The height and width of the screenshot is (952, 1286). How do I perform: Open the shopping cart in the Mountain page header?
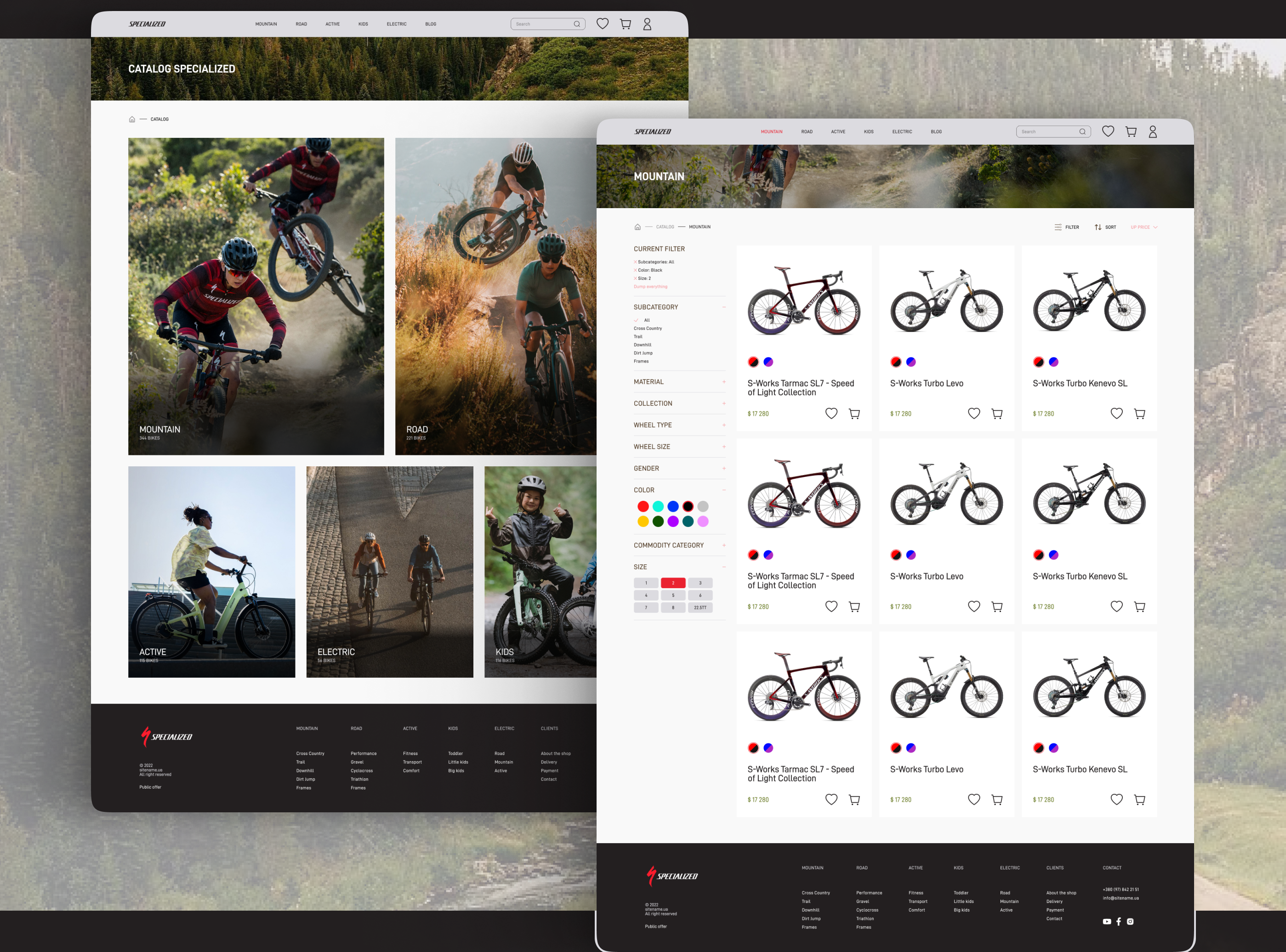1130,131
